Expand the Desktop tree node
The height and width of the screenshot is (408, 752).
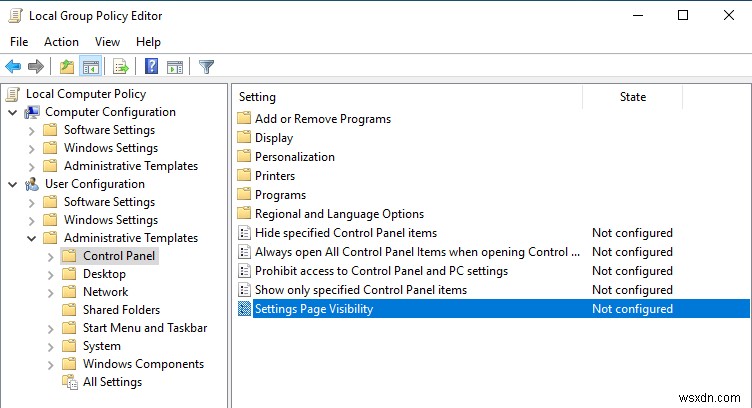51,275
